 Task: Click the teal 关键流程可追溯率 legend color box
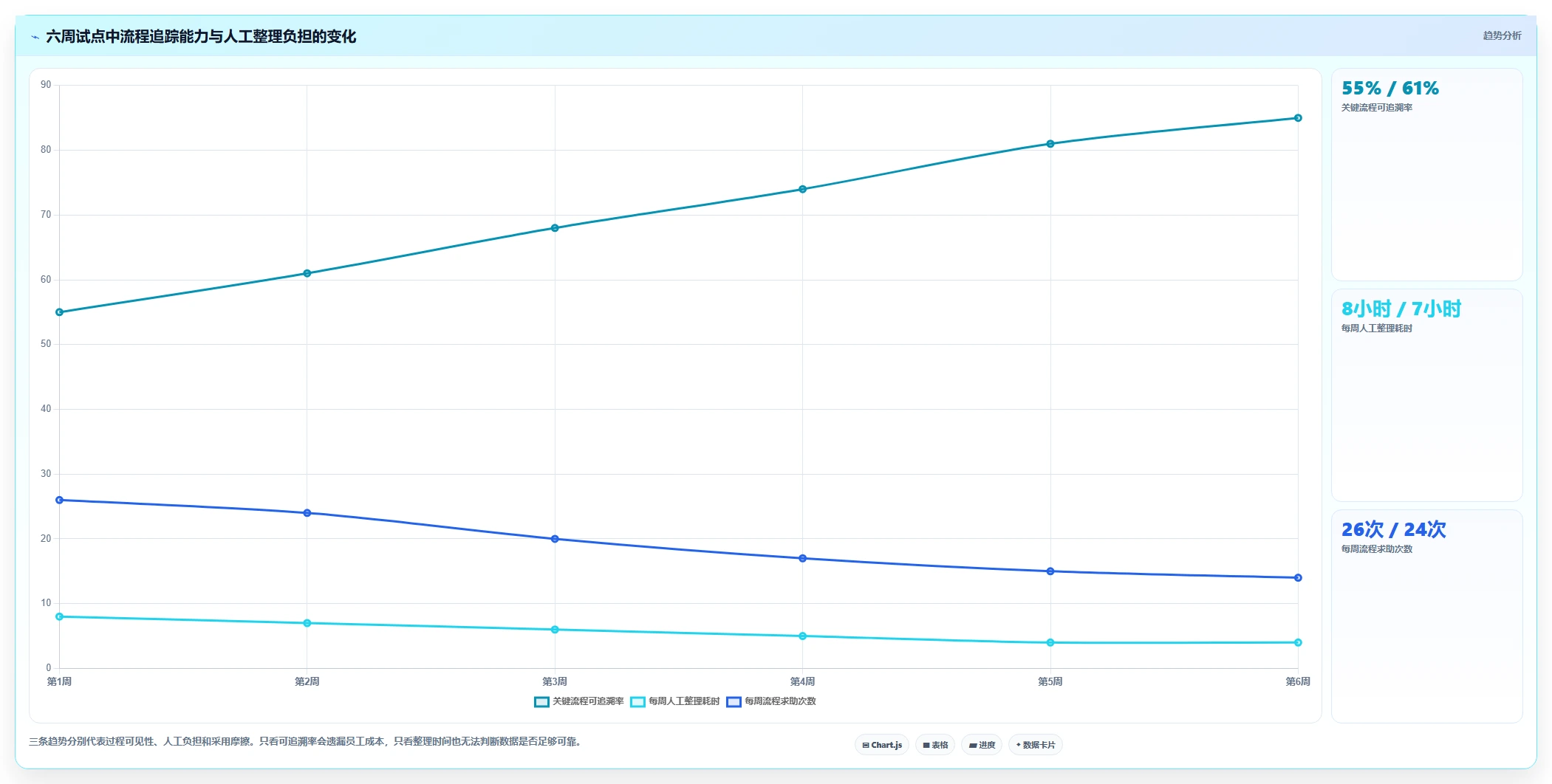[541, 702]
